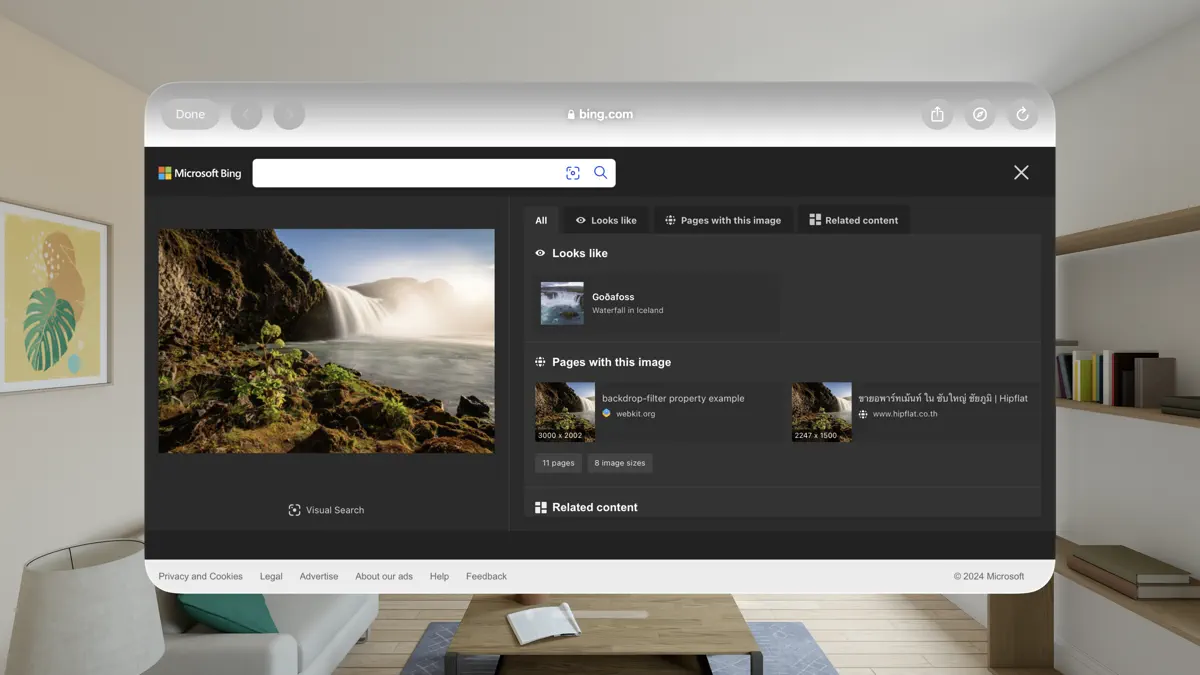The height and width of the screenshot is (675, 1200).
Task: Click the bing.com address bar
Action: (x=600, y=114)
